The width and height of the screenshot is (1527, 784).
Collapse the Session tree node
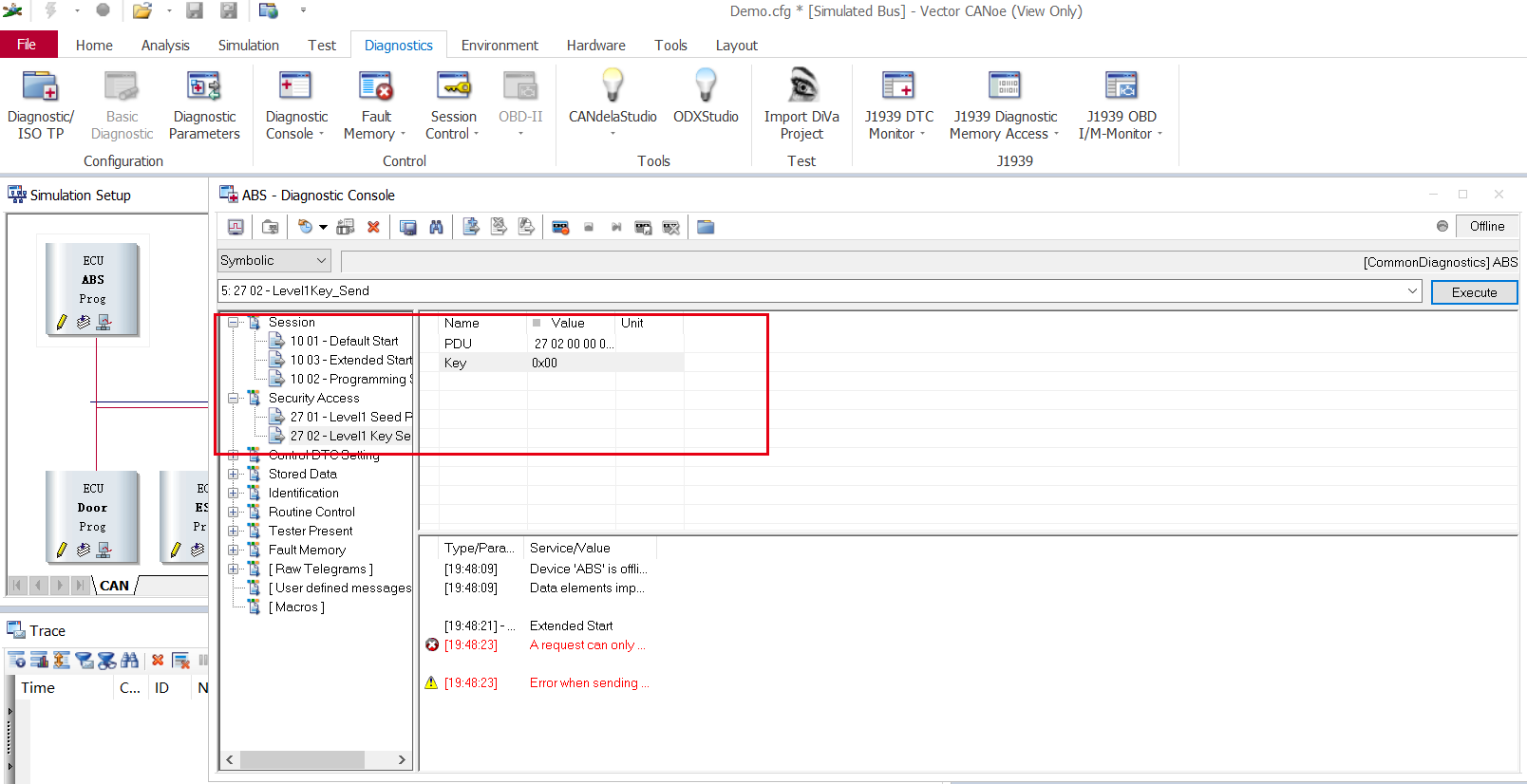tap(234, 323)
